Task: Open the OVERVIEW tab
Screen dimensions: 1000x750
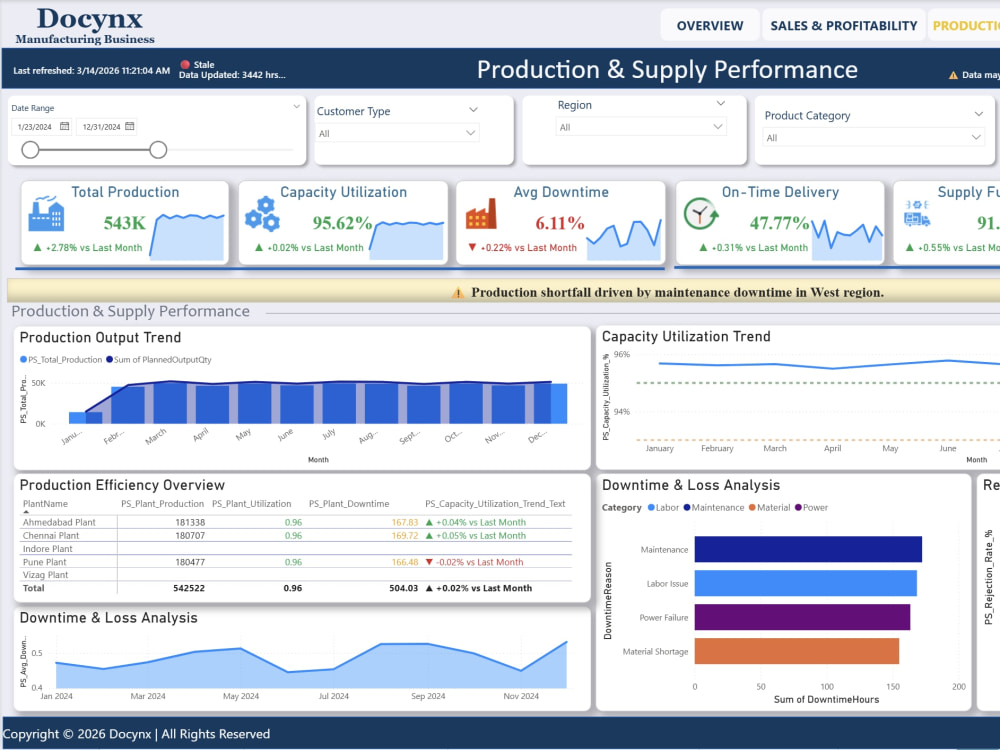Action: point(710,26)
